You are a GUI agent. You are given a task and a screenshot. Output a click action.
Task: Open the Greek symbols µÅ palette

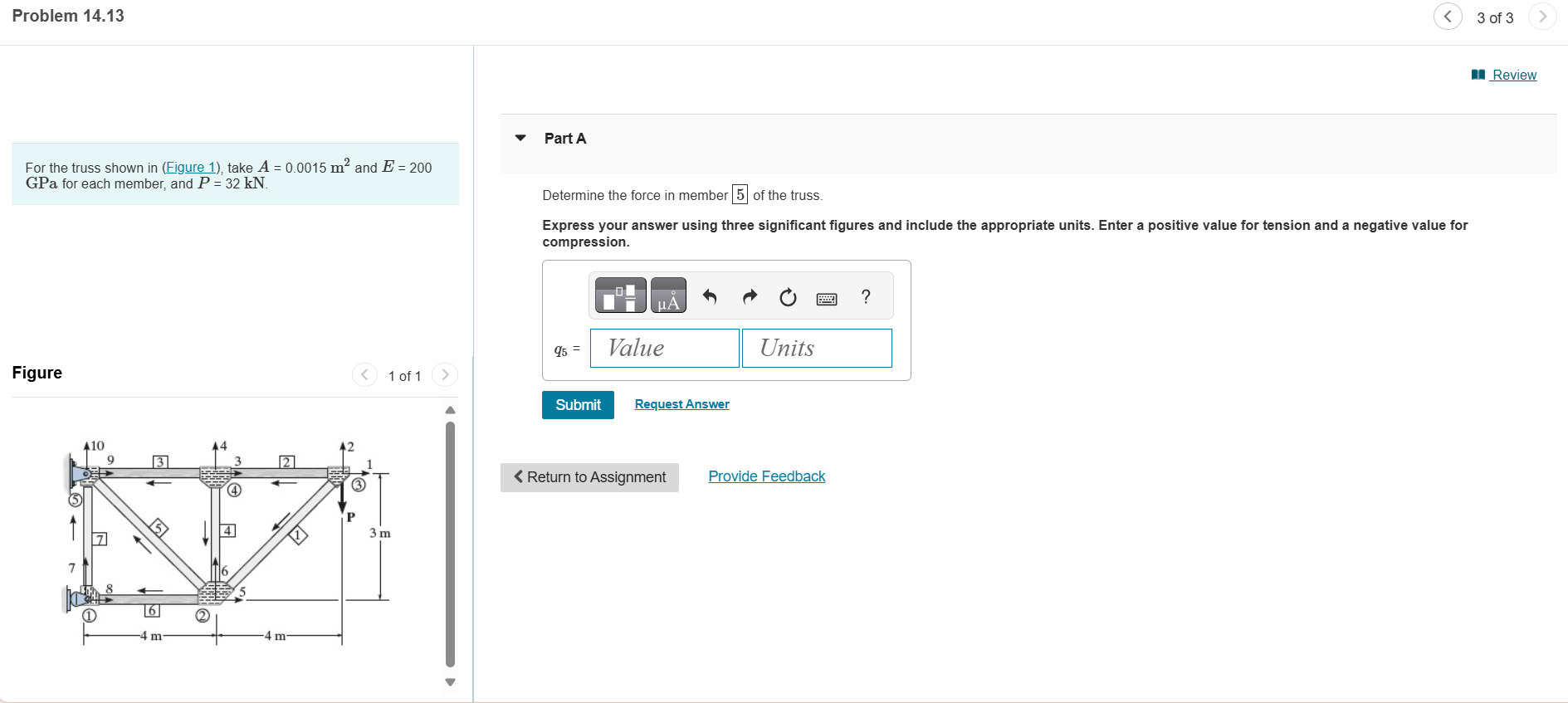pos(668,295)
